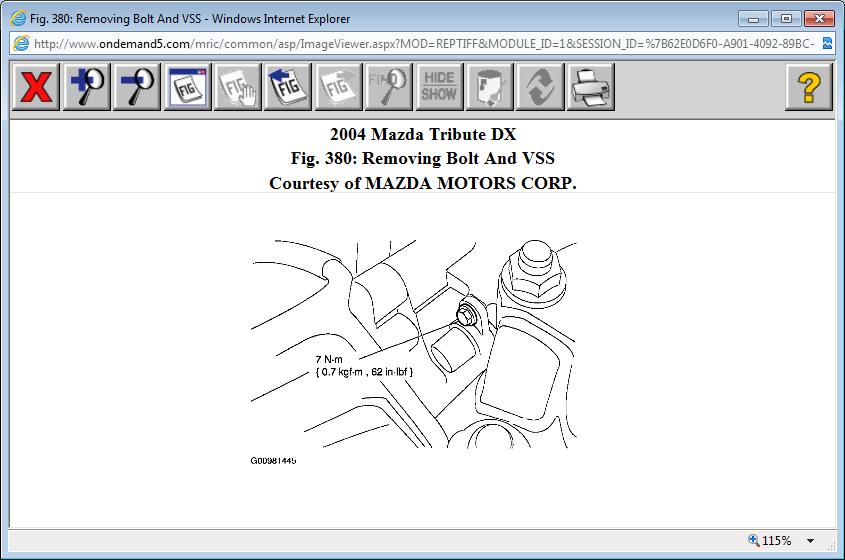Zoom out with the minus magnifier tool

[137, 87]
